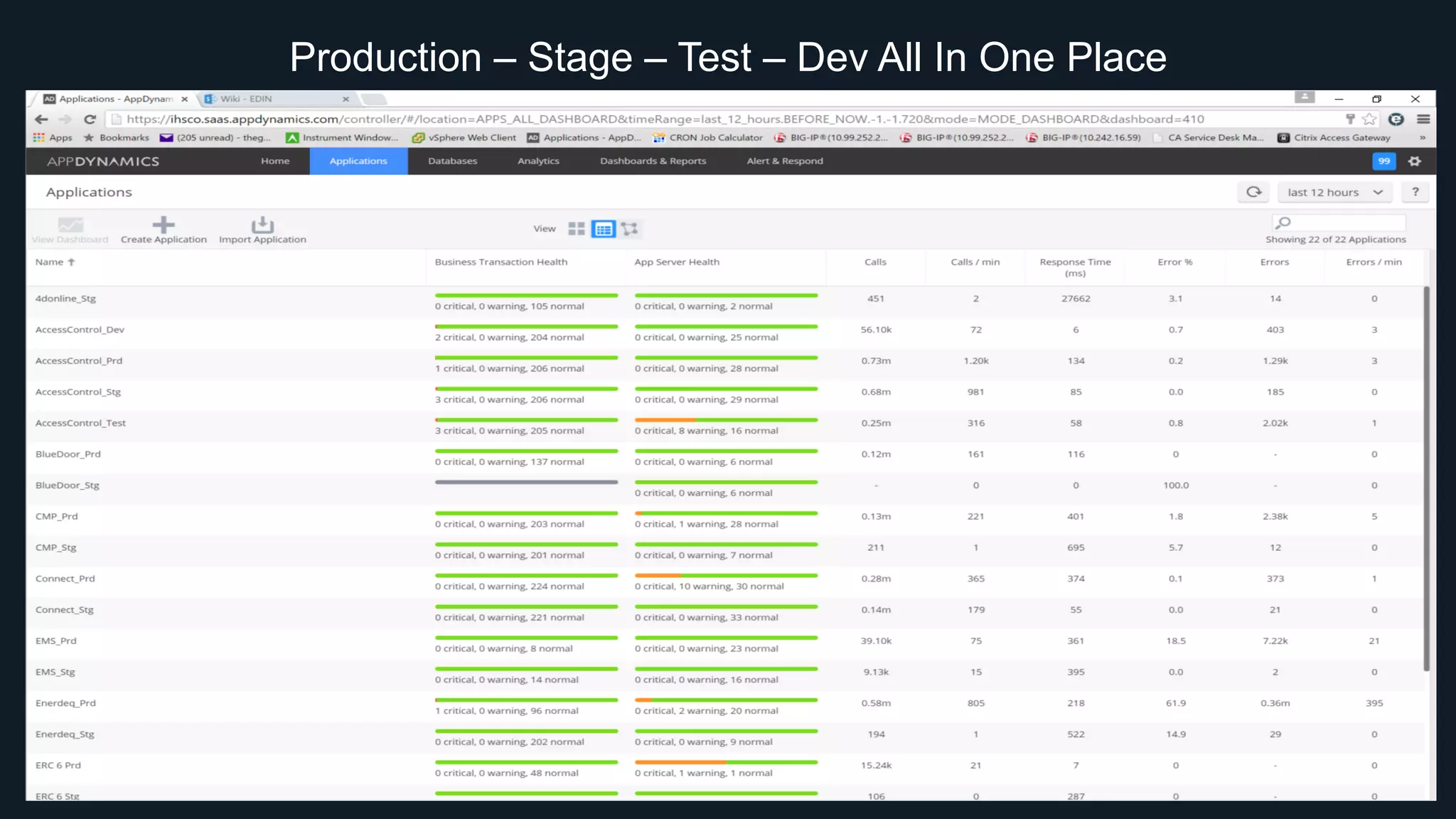Open the Citrix Access Gateway bookmark
Screen dimensions: 1456x819
click(x=1334, y=138)
